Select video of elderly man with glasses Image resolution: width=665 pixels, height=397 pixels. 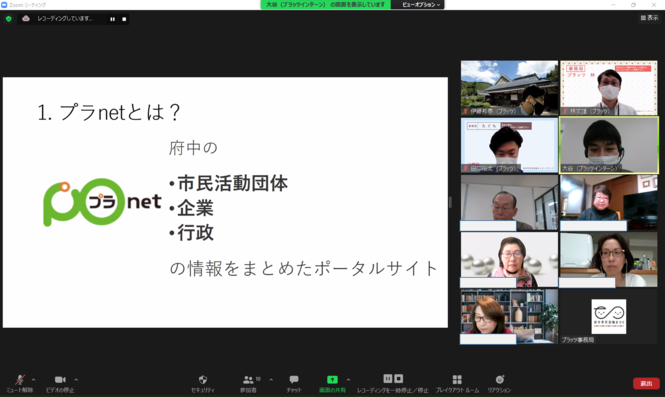(509, 202)
